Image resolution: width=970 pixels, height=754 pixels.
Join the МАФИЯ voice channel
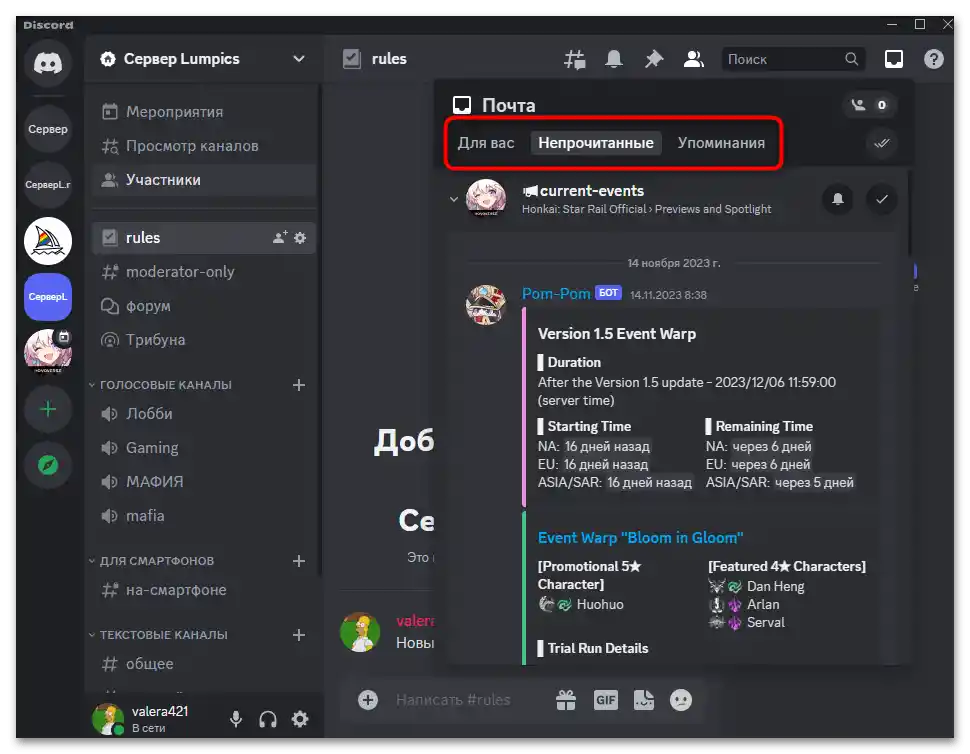point(204,482)
